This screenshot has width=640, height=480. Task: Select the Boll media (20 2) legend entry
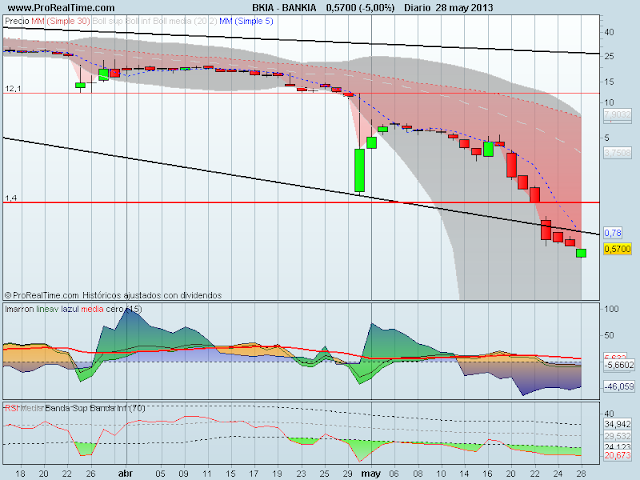185,21
